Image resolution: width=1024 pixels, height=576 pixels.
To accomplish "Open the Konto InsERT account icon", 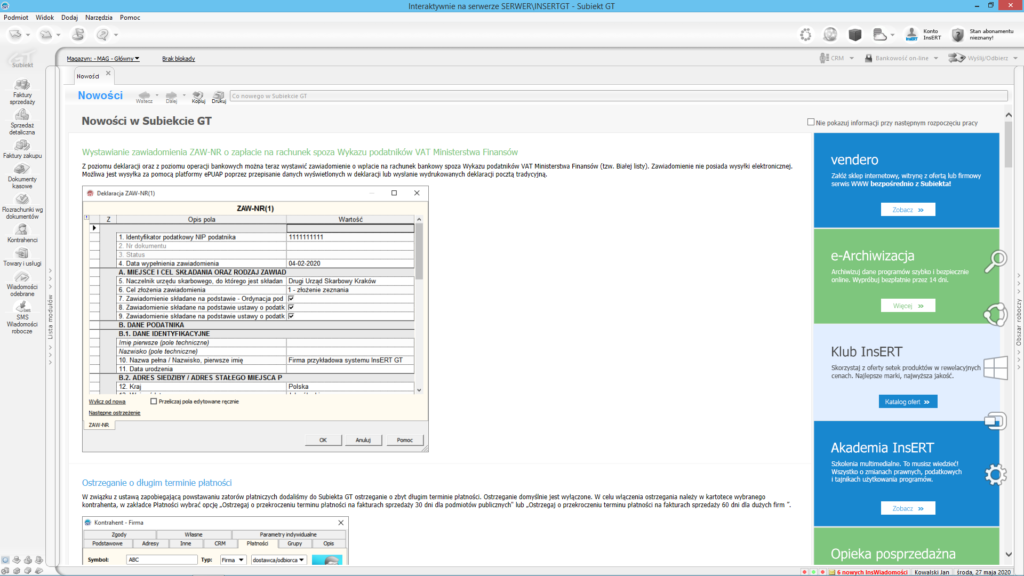I will pyautogui.click(x=912, y=35).
